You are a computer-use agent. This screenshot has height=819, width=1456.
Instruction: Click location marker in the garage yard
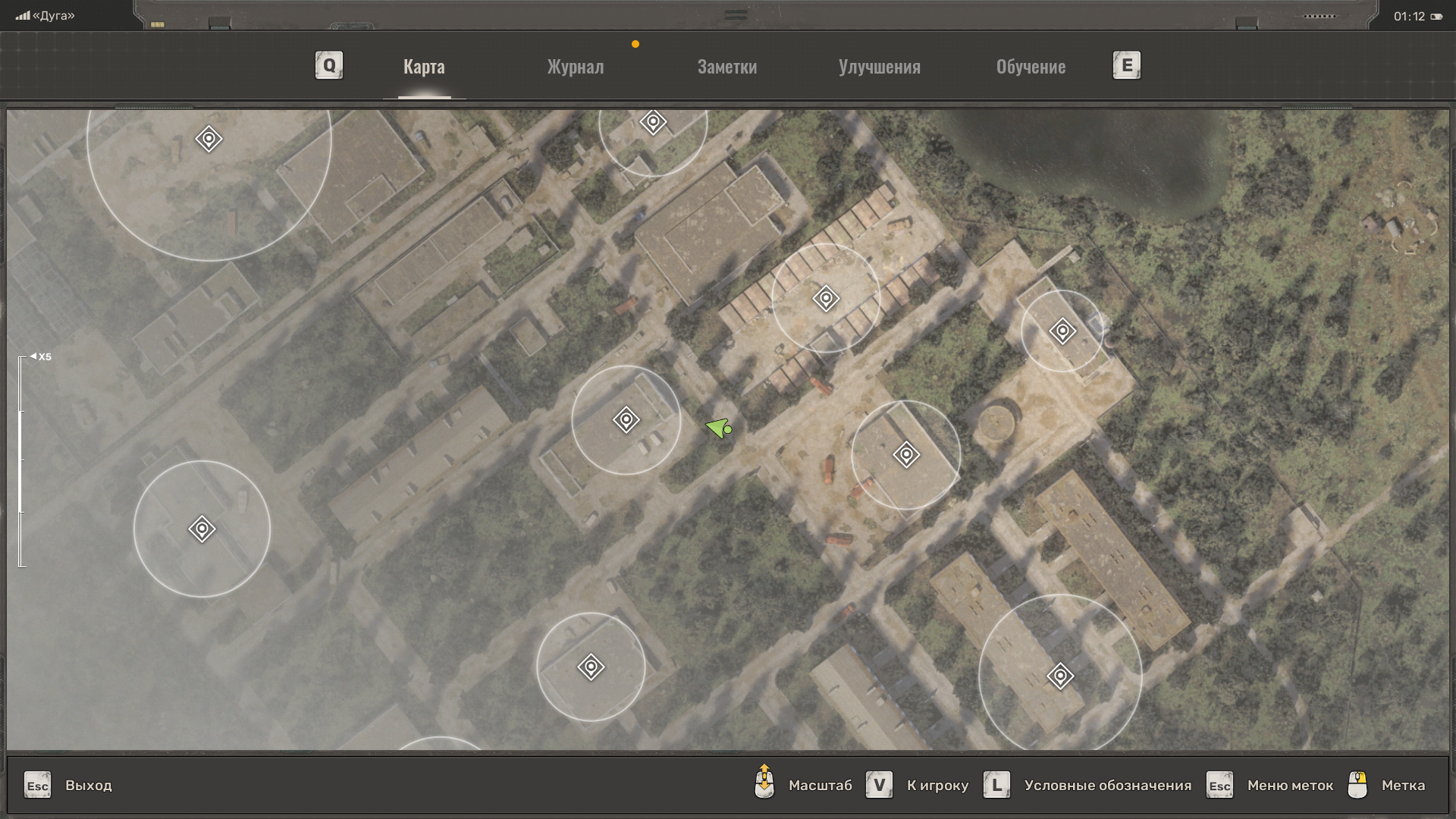click(826, 298)
